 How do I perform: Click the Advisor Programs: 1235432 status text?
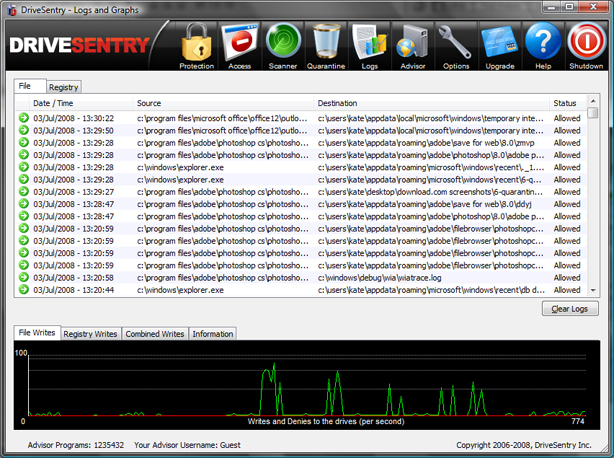pyautogui.click(x=76, y=445)
